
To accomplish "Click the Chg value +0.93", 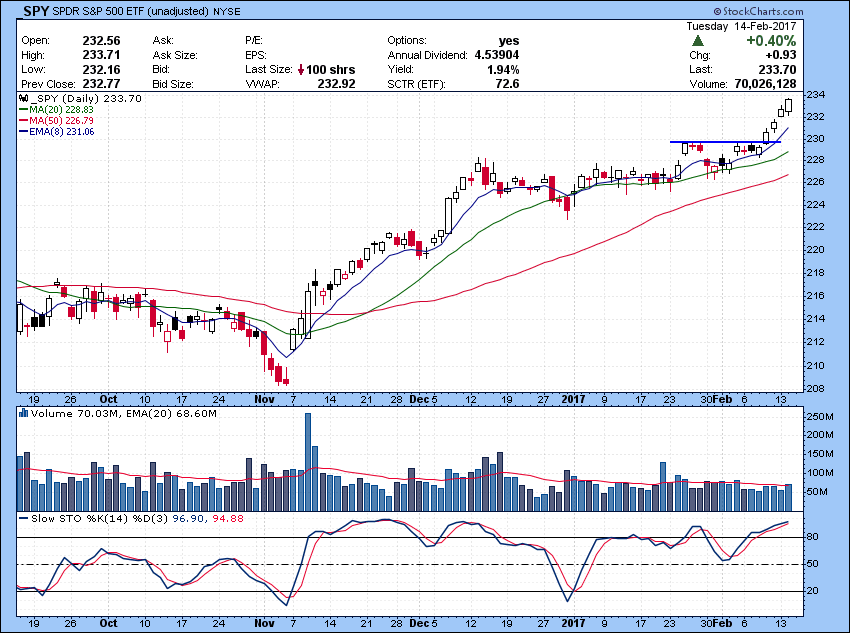I will pyautogui.click(x=781, y=55).
